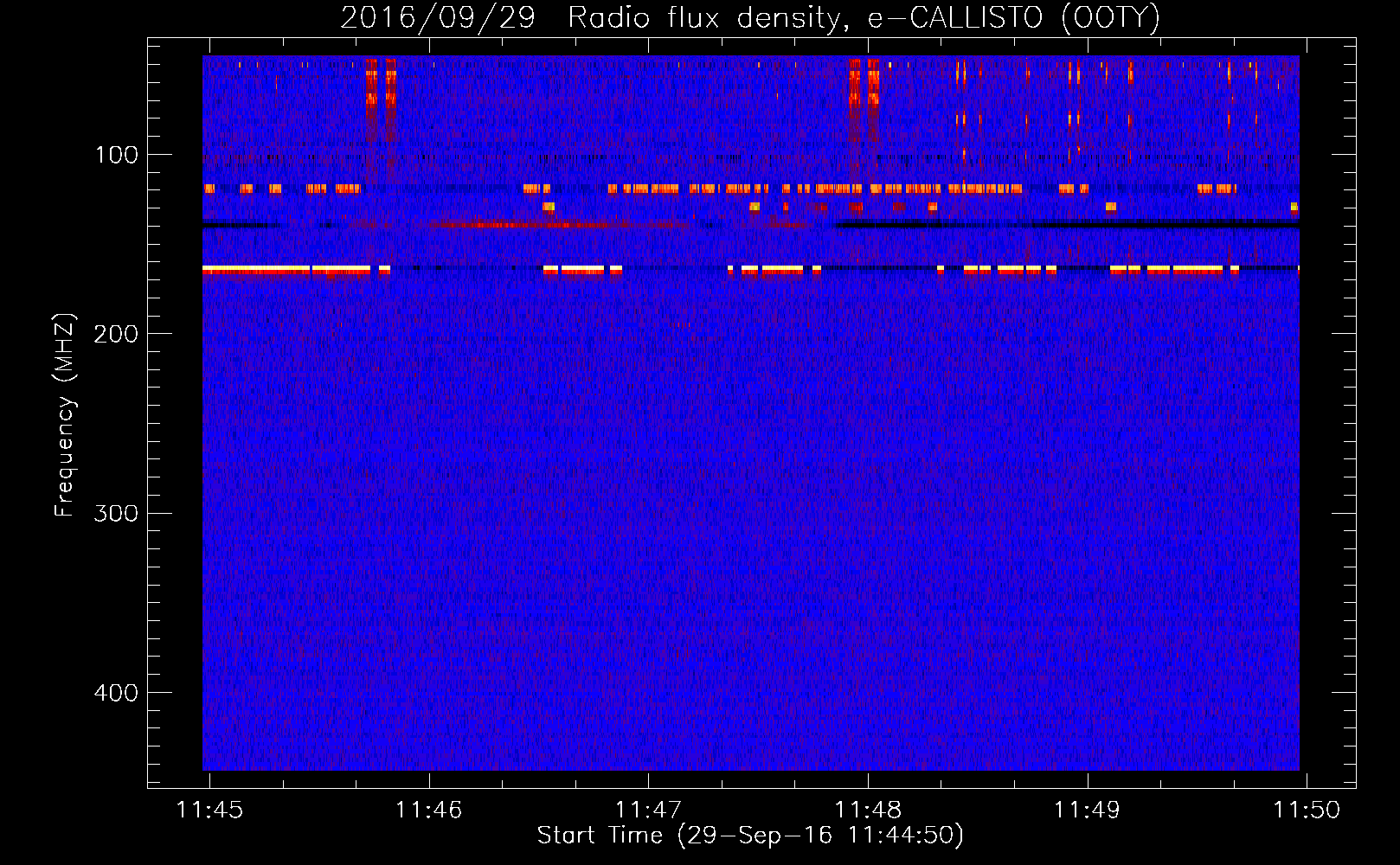Click the 11:45 time tick label
Image resolution: width=1400 pixels, height=865 pixels.
tap(210, 811)
